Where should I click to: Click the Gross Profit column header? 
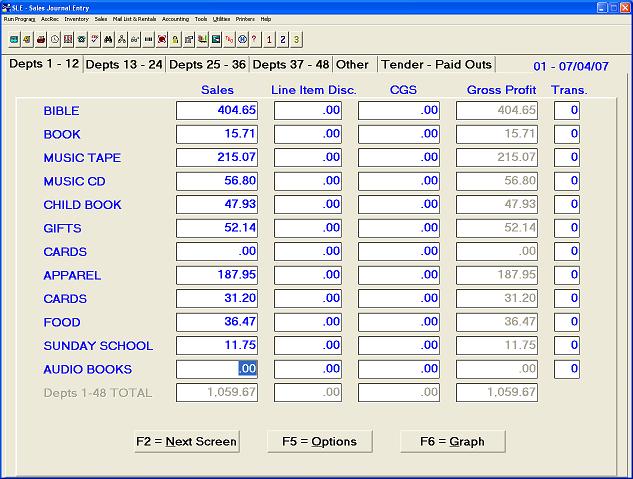pyautogui.click(x=501, y=90)
